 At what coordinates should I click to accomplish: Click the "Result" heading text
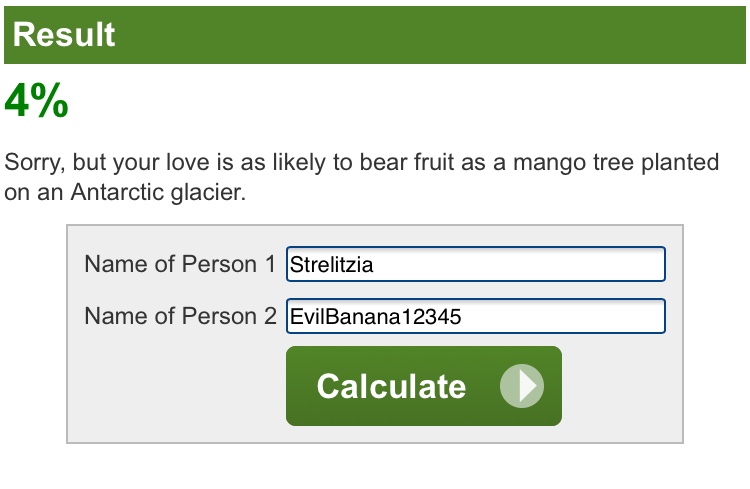pos(64,35)
